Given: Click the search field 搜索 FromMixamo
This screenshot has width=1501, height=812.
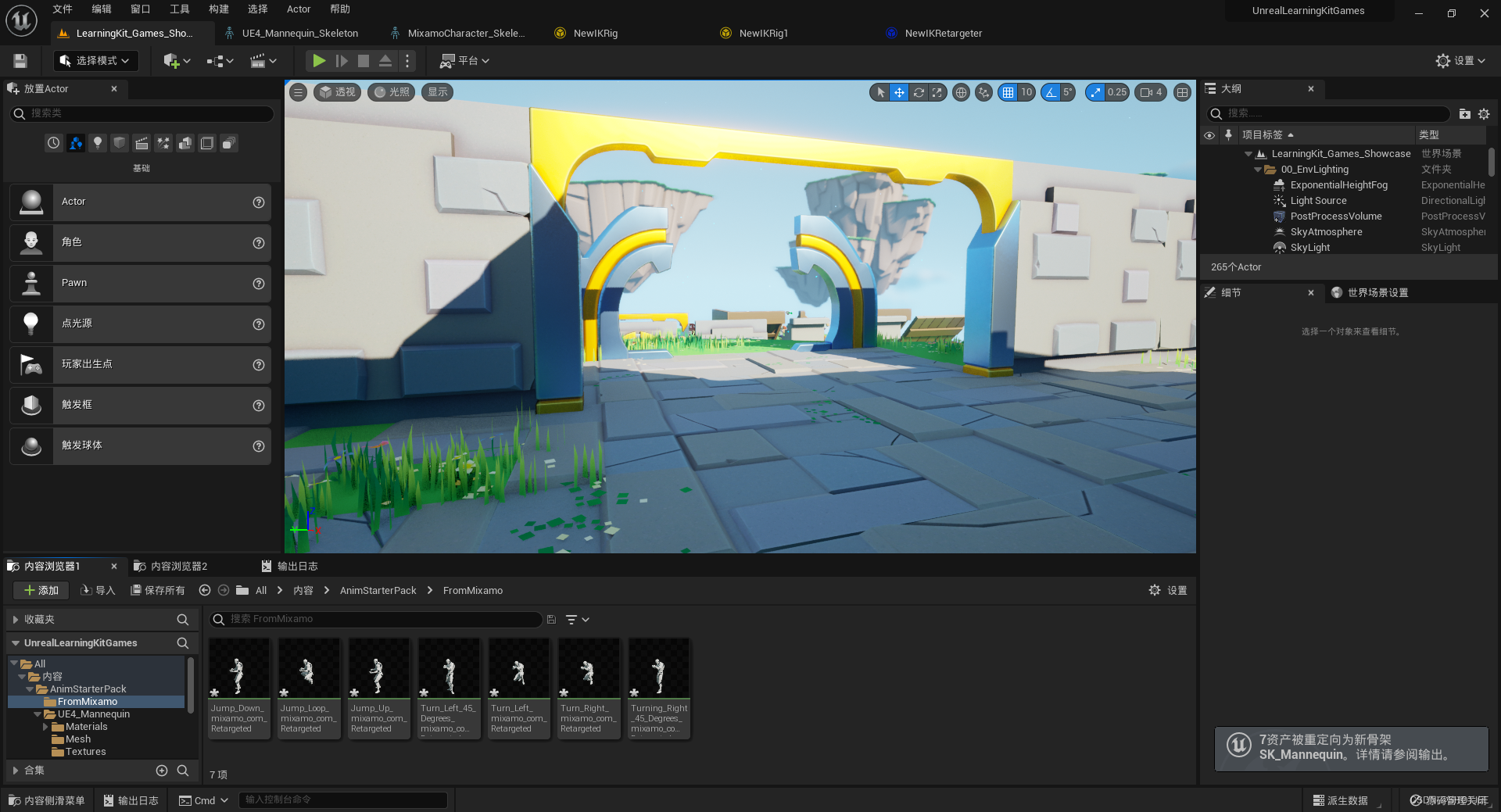Looking at the screenshot, I should point(375,619).
